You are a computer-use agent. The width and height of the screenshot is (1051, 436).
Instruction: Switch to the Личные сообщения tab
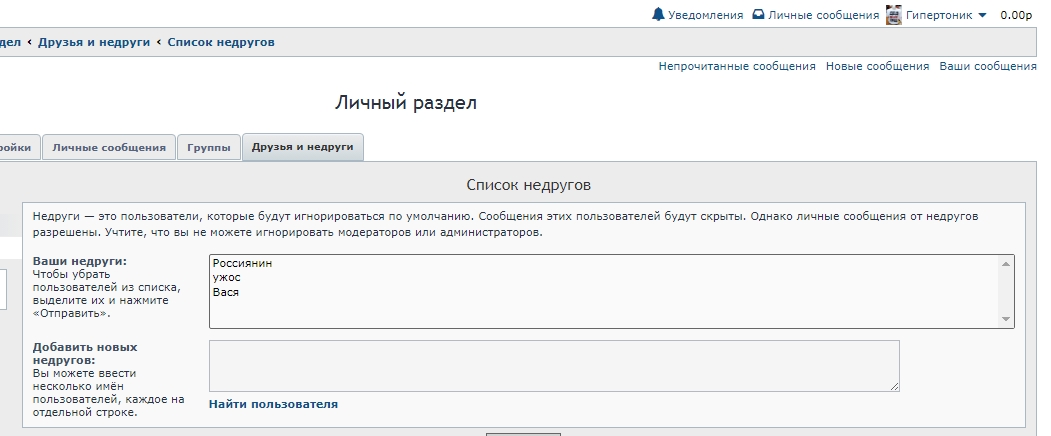(x=109, y=148)
